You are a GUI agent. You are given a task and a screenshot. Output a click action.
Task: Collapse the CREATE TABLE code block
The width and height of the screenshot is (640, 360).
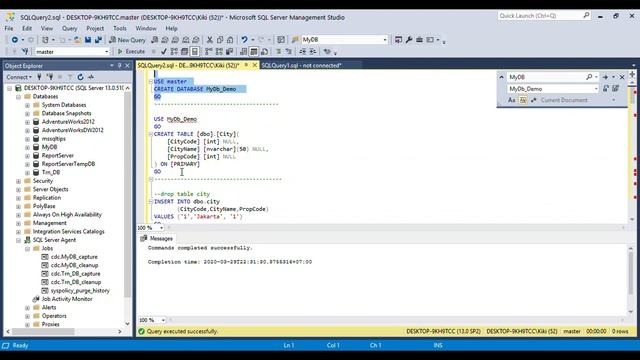click(x=151, y=134)
